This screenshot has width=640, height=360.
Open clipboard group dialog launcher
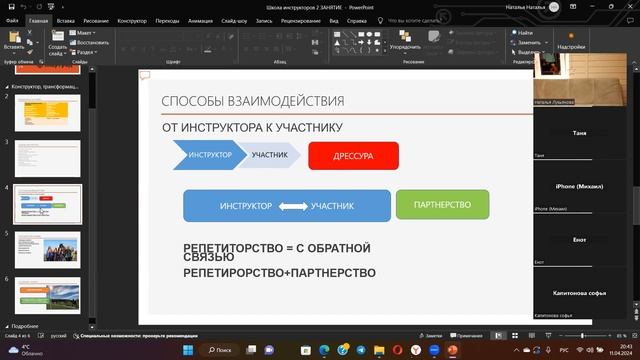click(41, 62)
